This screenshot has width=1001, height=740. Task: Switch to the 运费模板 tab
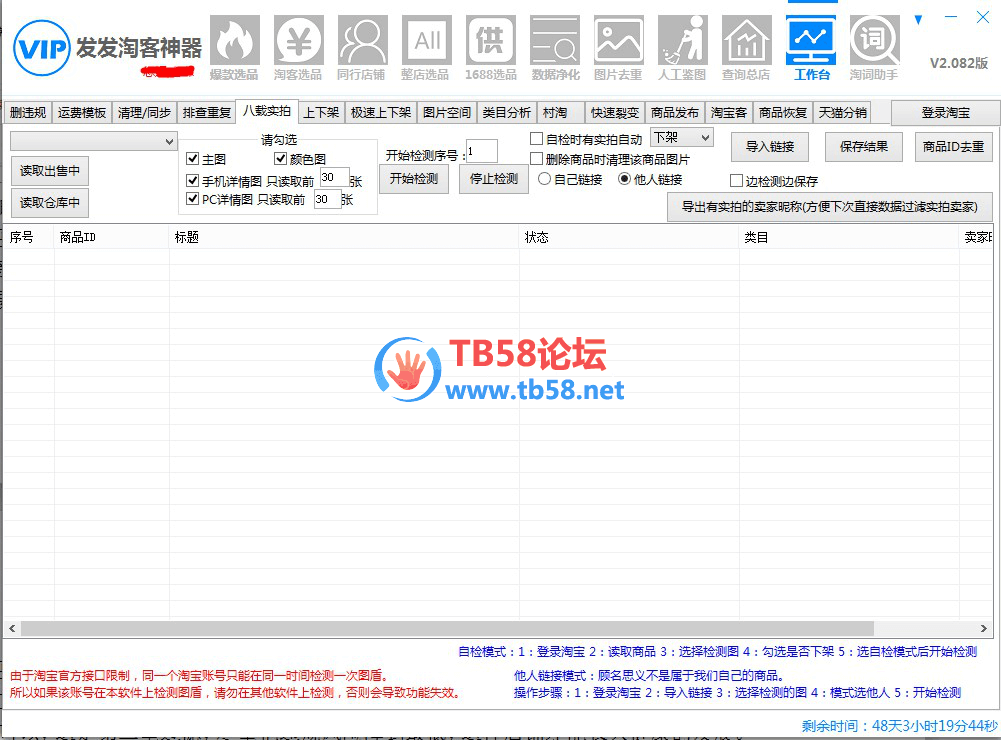[82, 113]
